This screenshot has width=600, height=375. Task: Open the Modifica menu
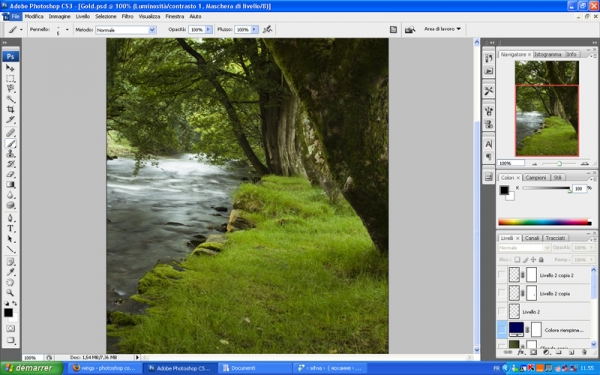(x=34, y=16)
